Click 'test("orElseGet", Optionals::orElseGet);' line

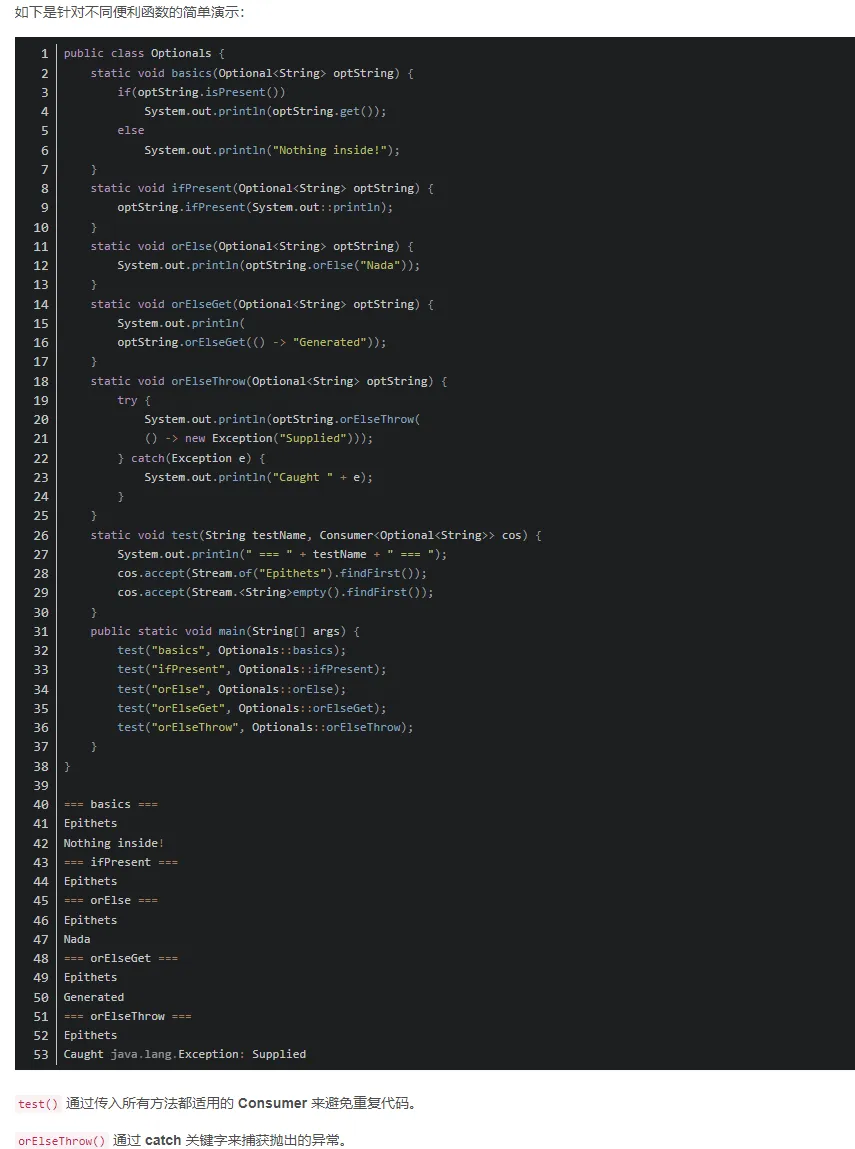tap(251, 708)
